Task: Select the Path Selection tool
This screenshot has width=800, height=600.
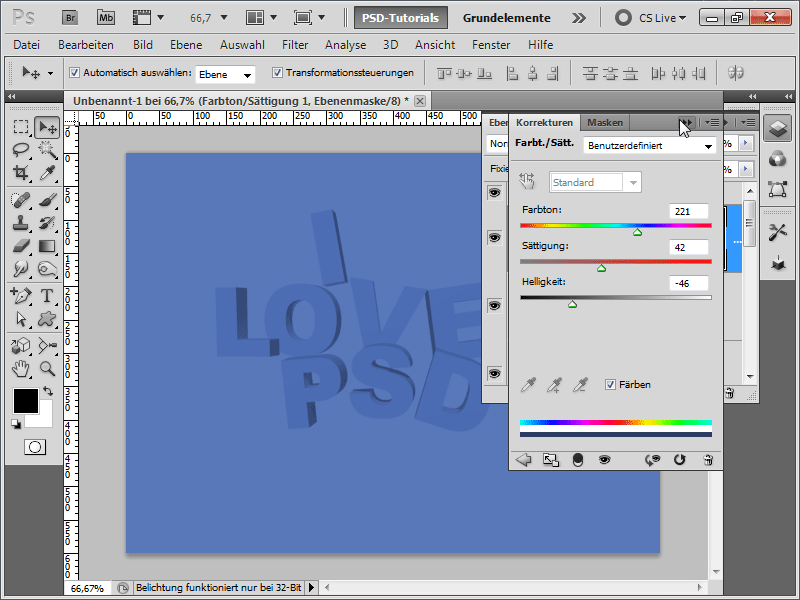Action: (21, 319)
